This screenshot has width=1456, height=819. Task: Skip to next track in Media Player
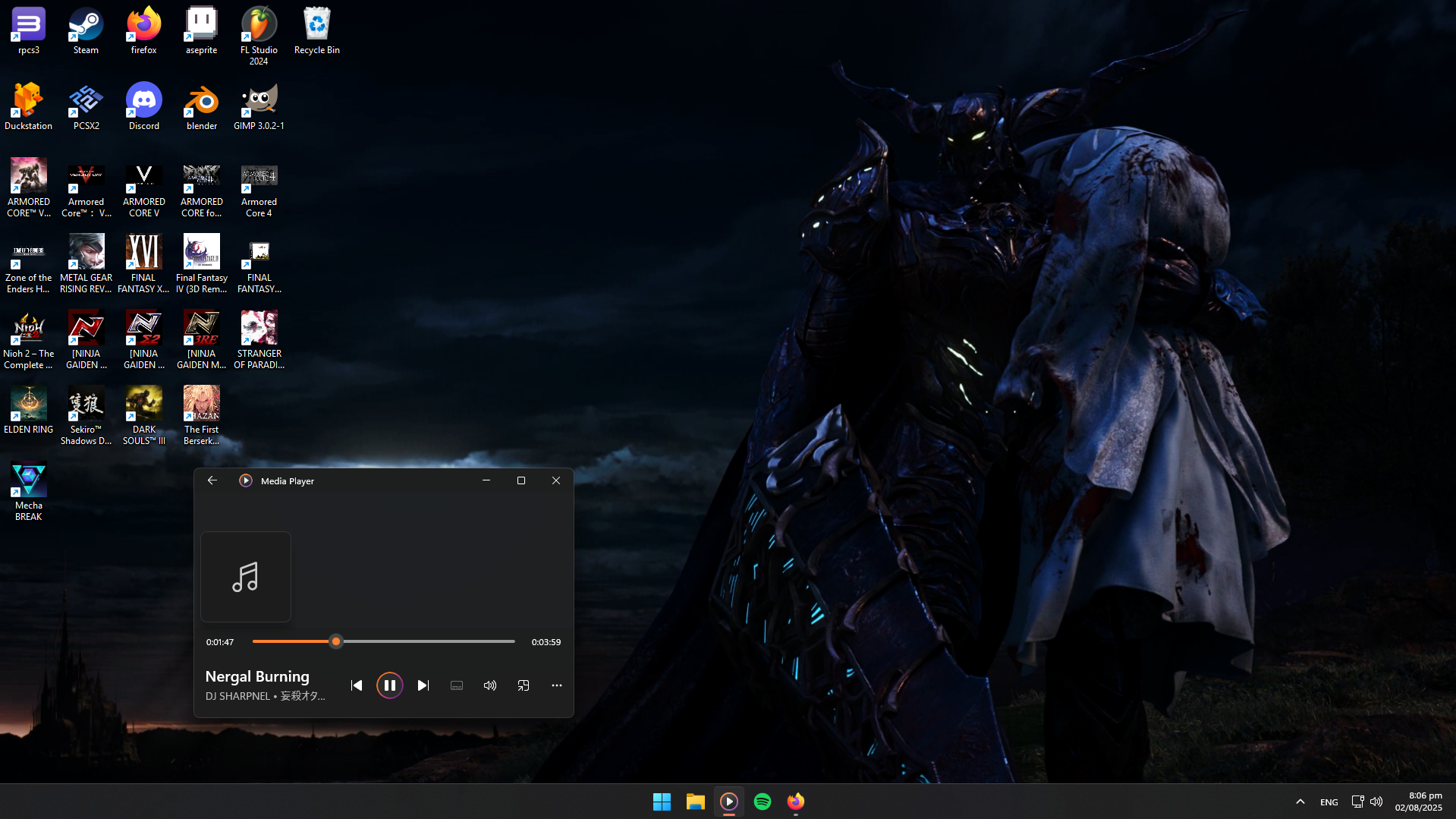[x=423, y=685]
